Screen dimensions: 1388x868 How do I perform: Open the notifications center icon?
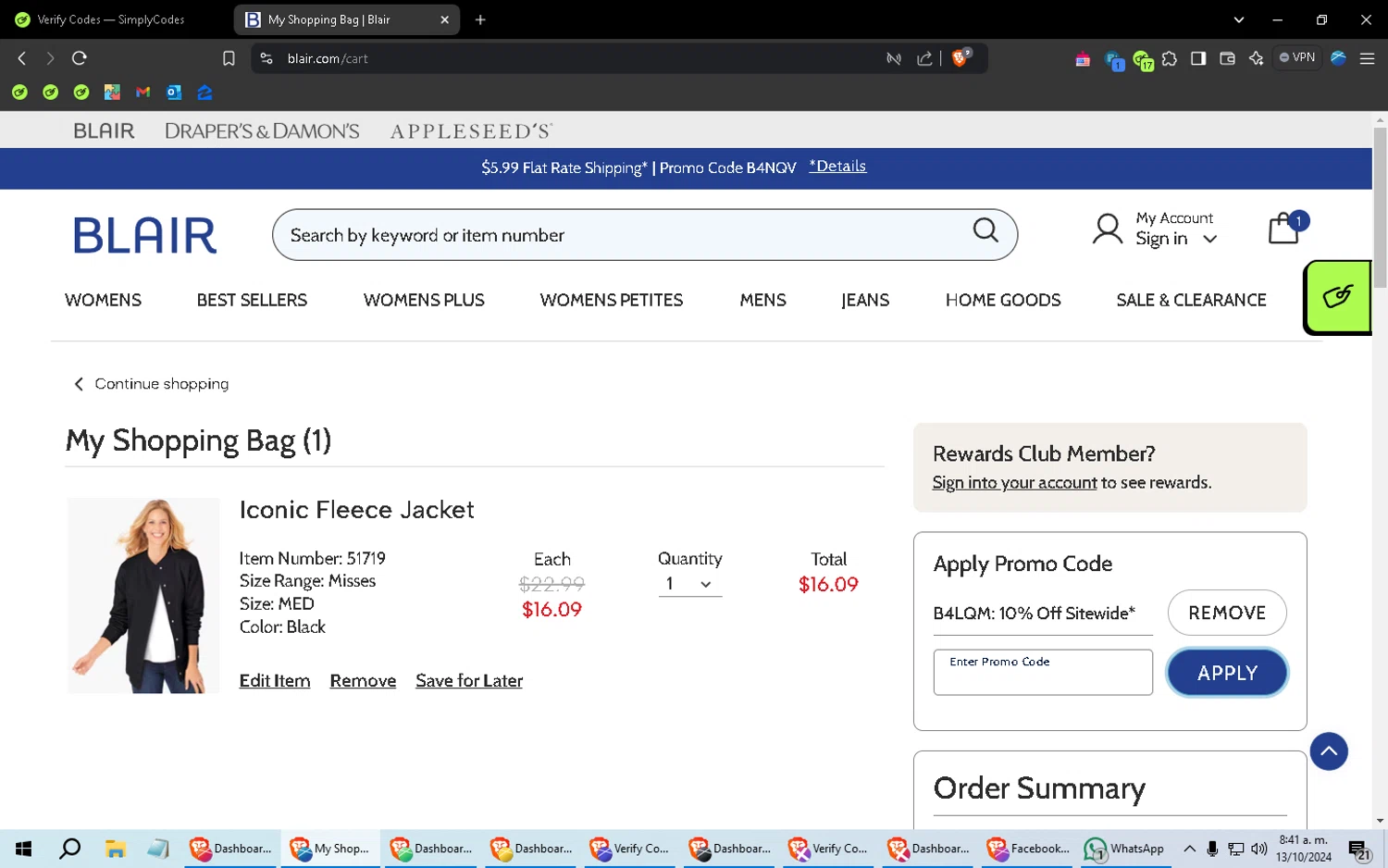[1359, 849]
